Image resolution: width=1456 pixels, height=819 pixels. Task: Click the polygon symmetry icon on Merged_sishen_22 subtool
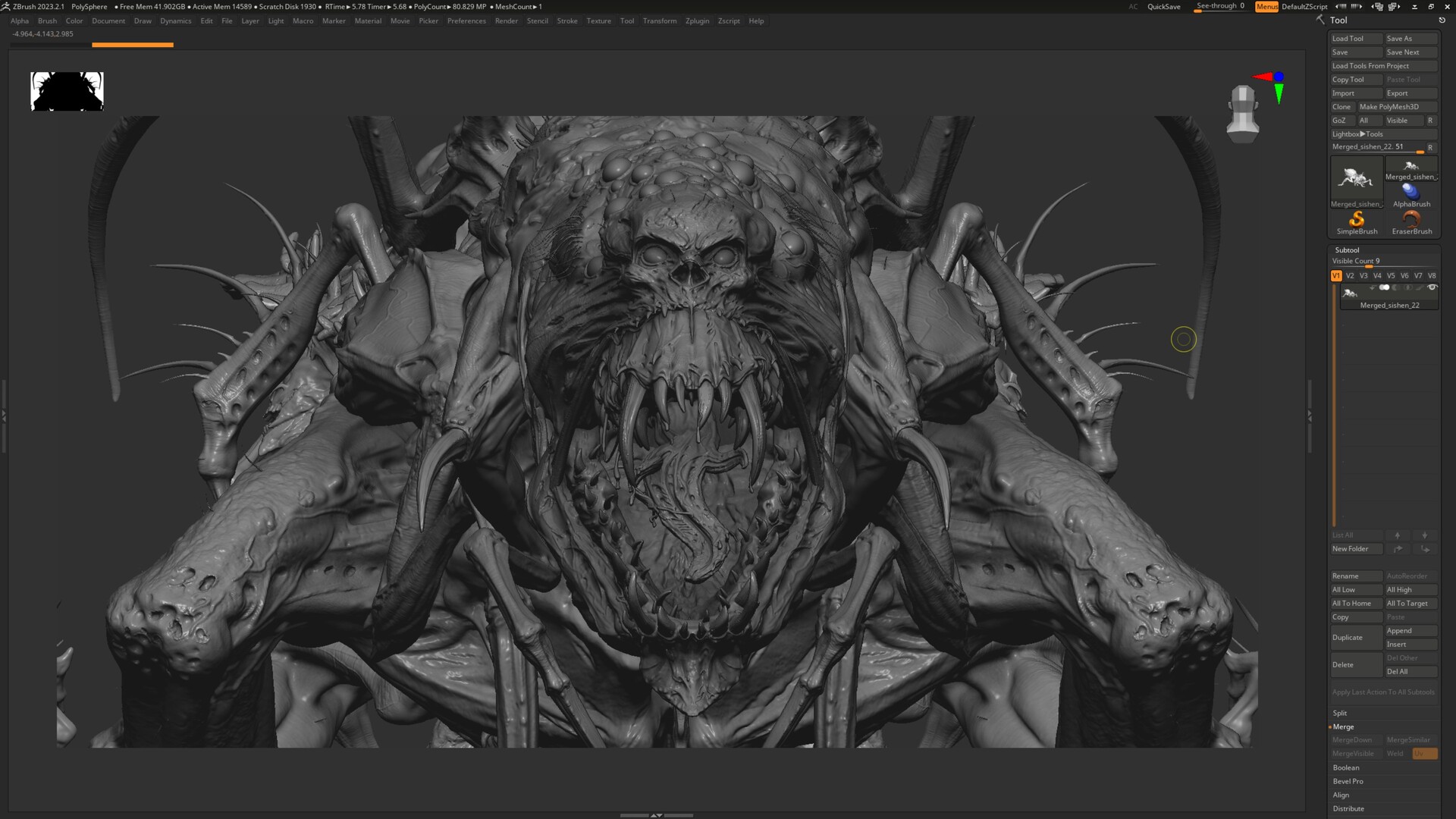tap(1407, 287)
